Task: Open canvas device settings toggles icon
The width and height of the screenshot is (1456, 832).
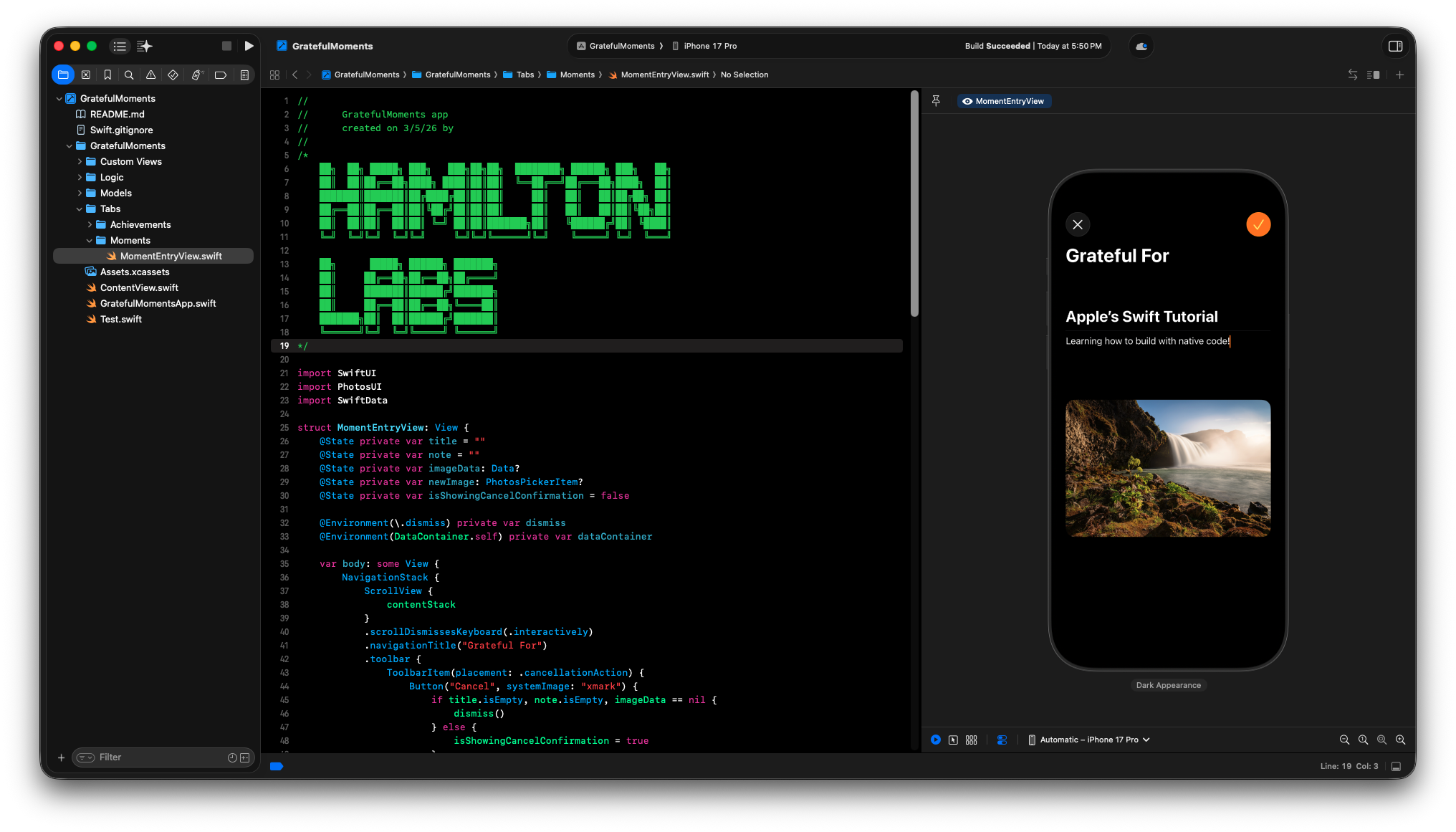Action: click(x=1002, y=740)
